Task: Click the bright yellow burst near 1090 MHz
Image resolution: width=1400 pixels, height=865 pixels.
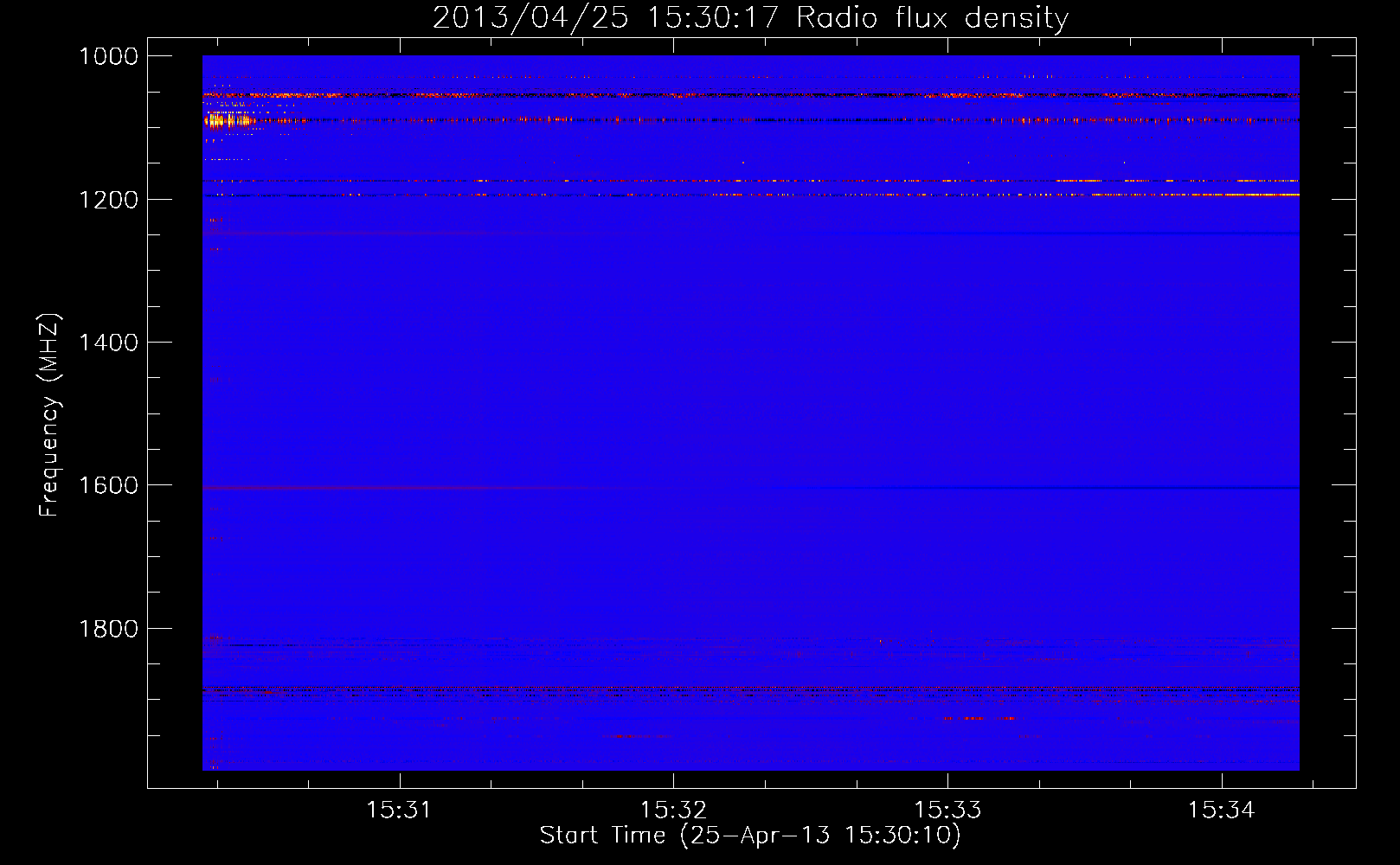Action: coord(227,120)
